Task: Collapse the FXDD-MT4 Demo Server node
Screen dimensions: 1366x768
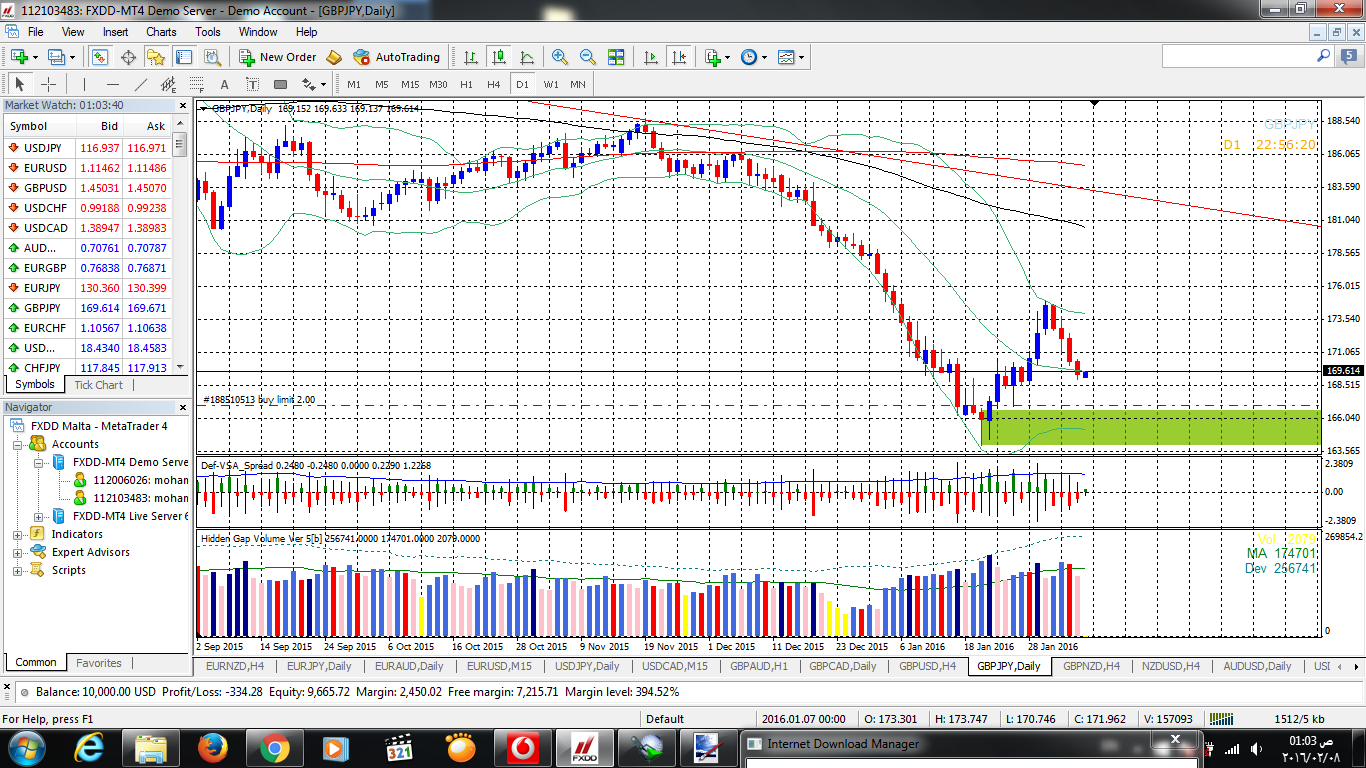Action: point(38,462)
